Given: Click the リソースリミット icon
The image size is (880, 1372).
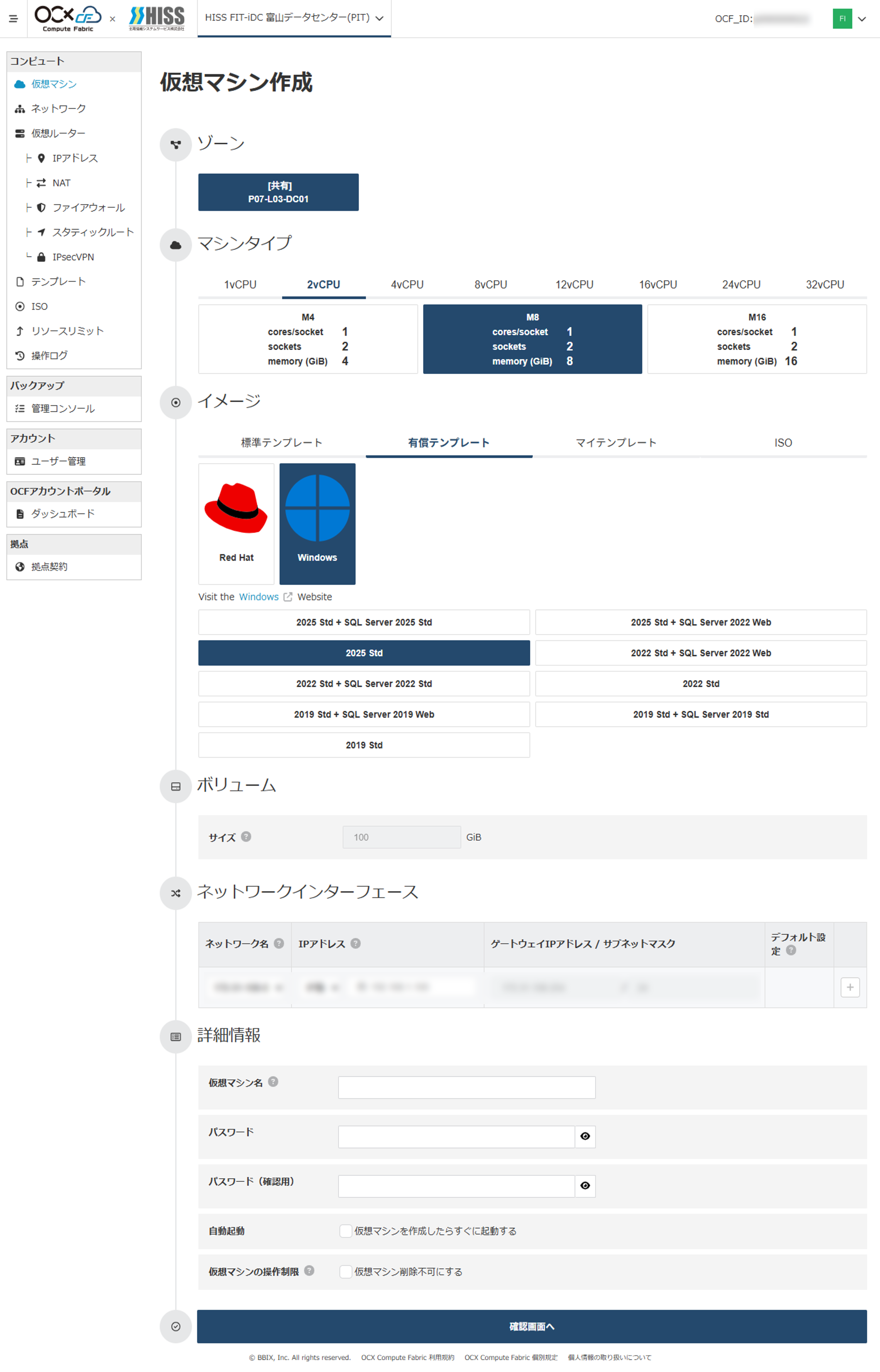Looking at the screenshot, I should [20, 331].
